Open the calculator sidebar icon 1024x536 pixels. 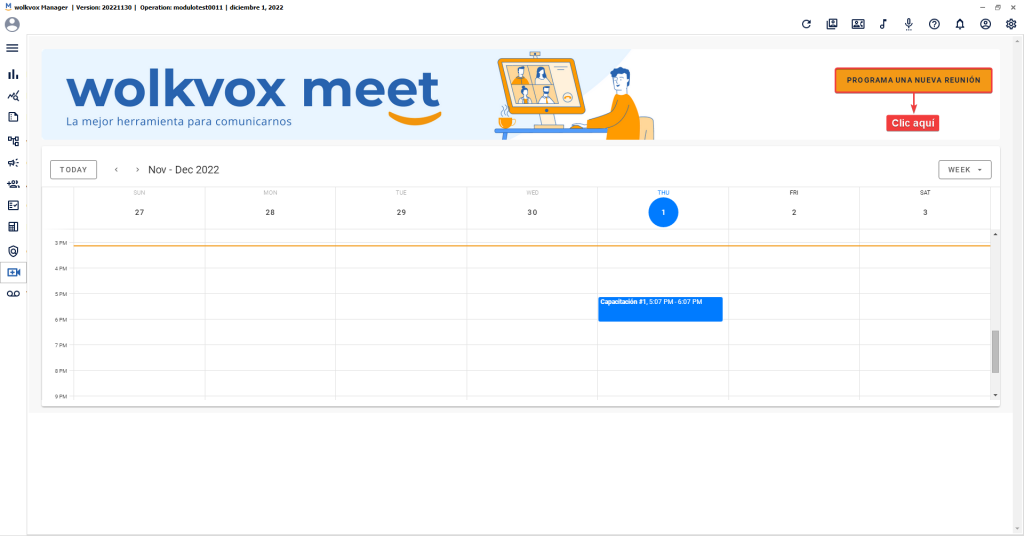13,227
